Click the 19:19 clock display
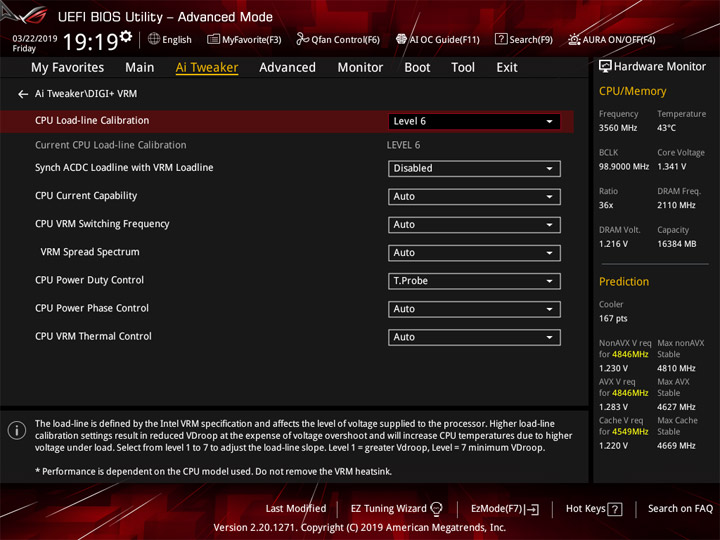The image size is (720, 540). click(90, 42)
